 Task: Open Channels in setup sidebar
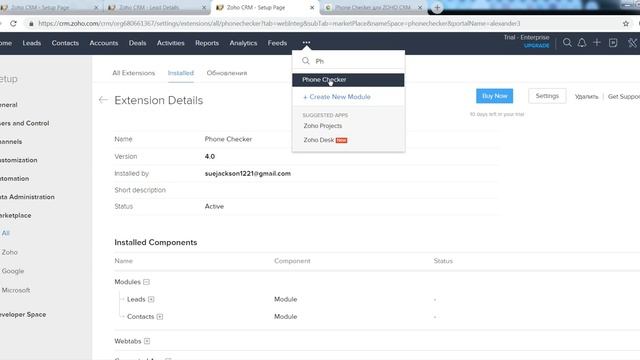[11, 141]
